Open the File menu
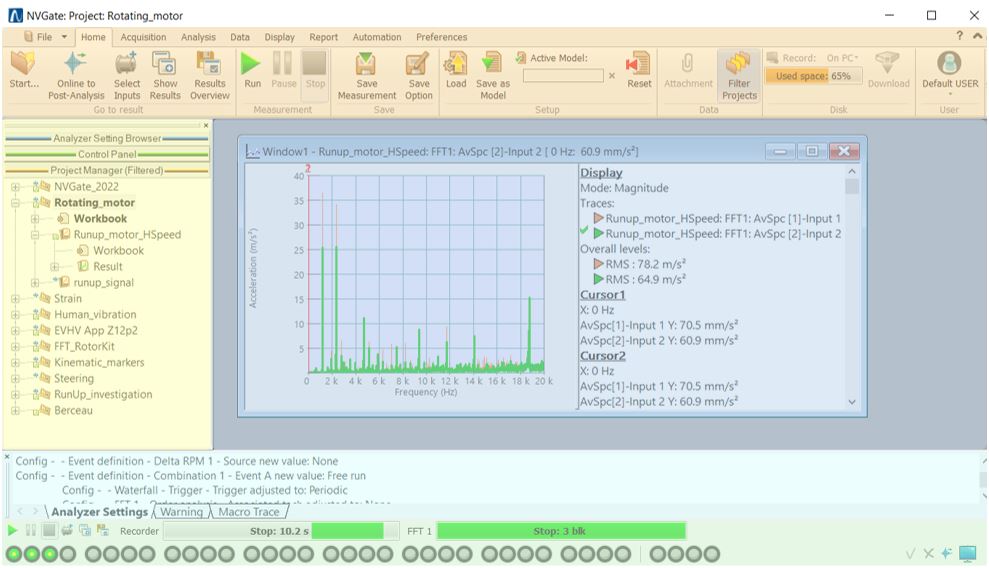The width and height of the screenshot is (989, 568). 45,37
